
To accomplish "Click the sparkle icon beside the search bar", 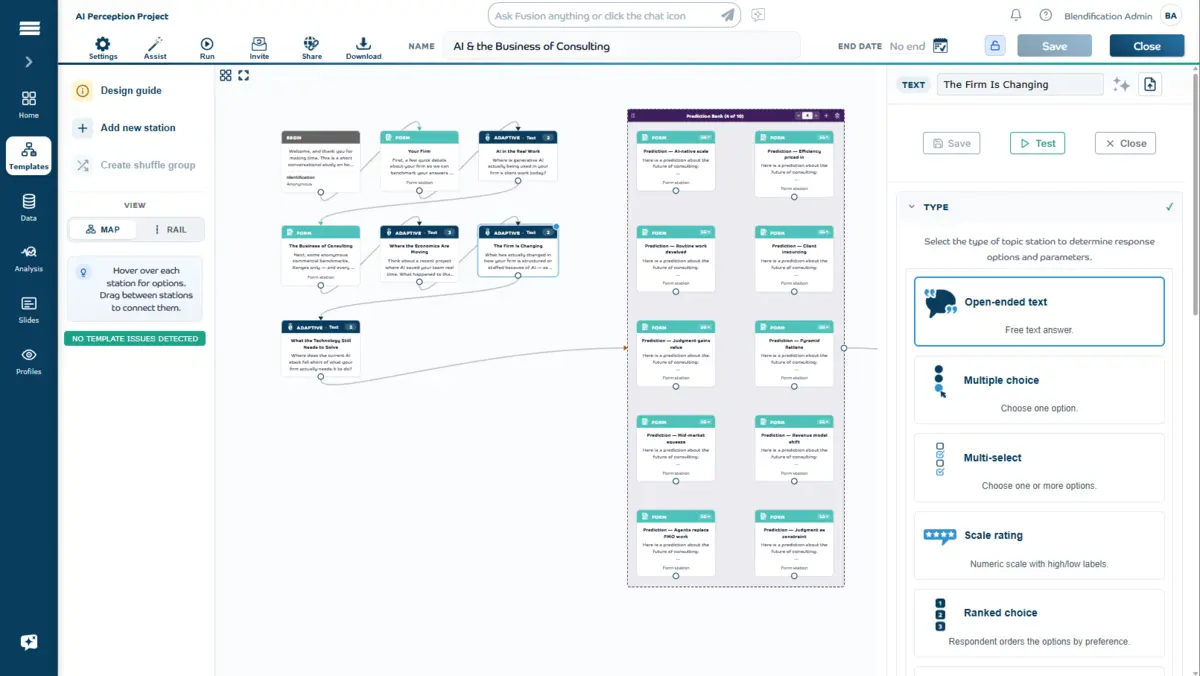I will (759, 15).
